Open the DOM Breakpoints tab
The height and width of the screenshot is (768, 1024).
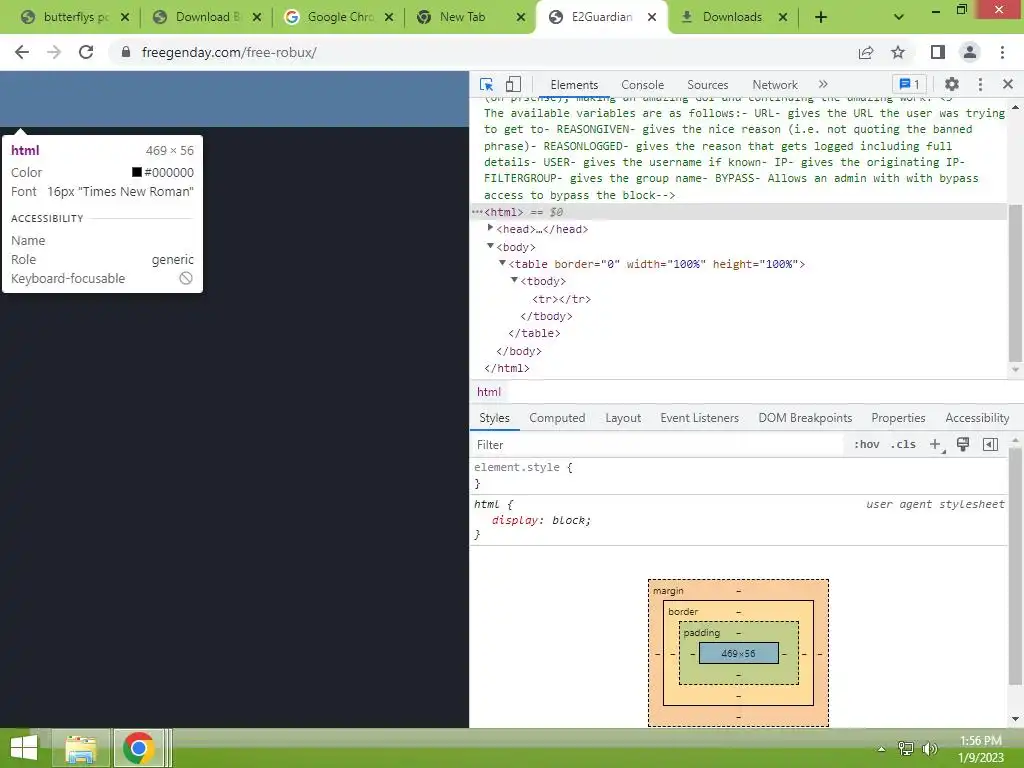coord(805,418)
